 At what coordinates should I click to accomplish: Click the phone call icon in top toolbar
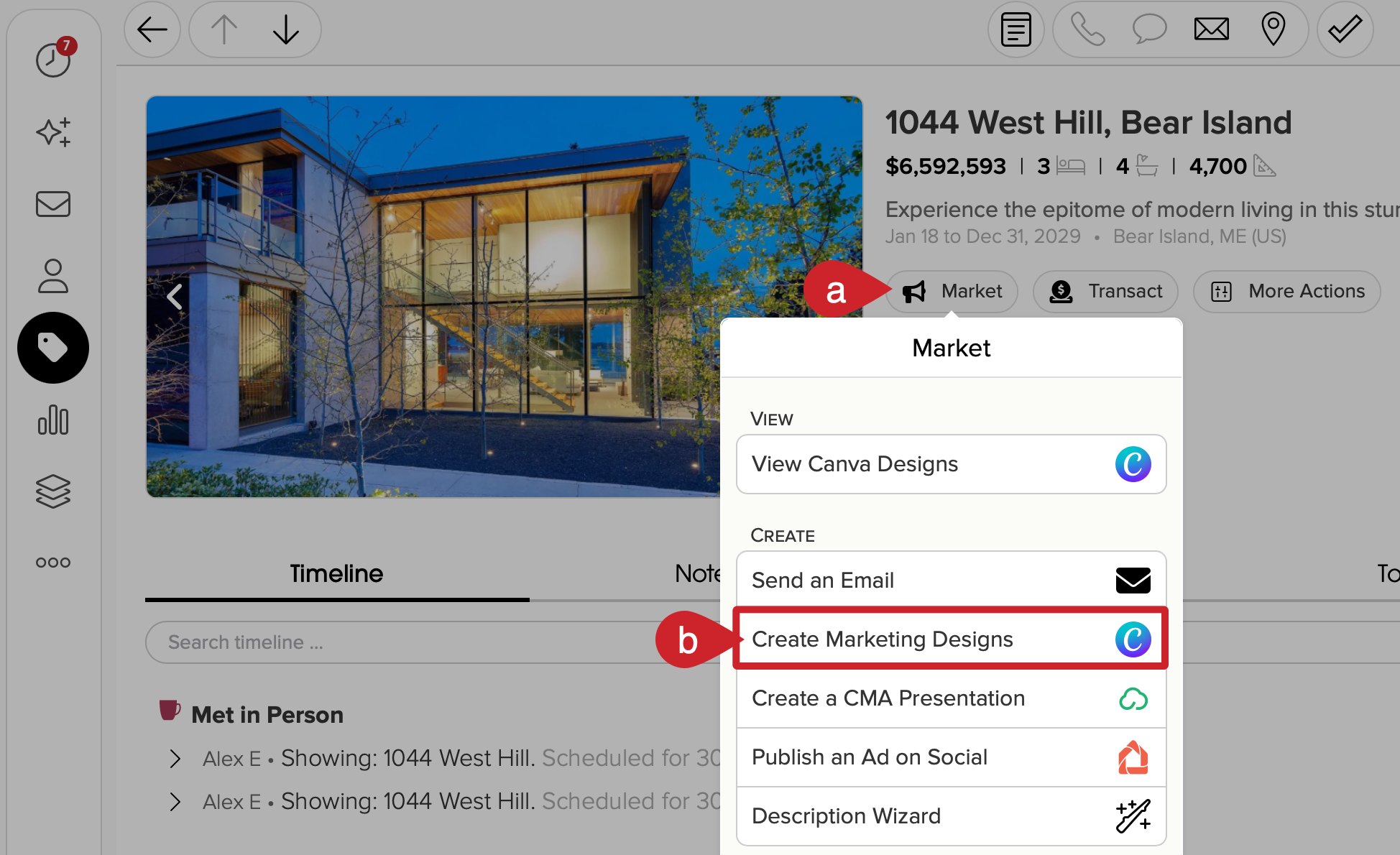tap(1087, 29)
